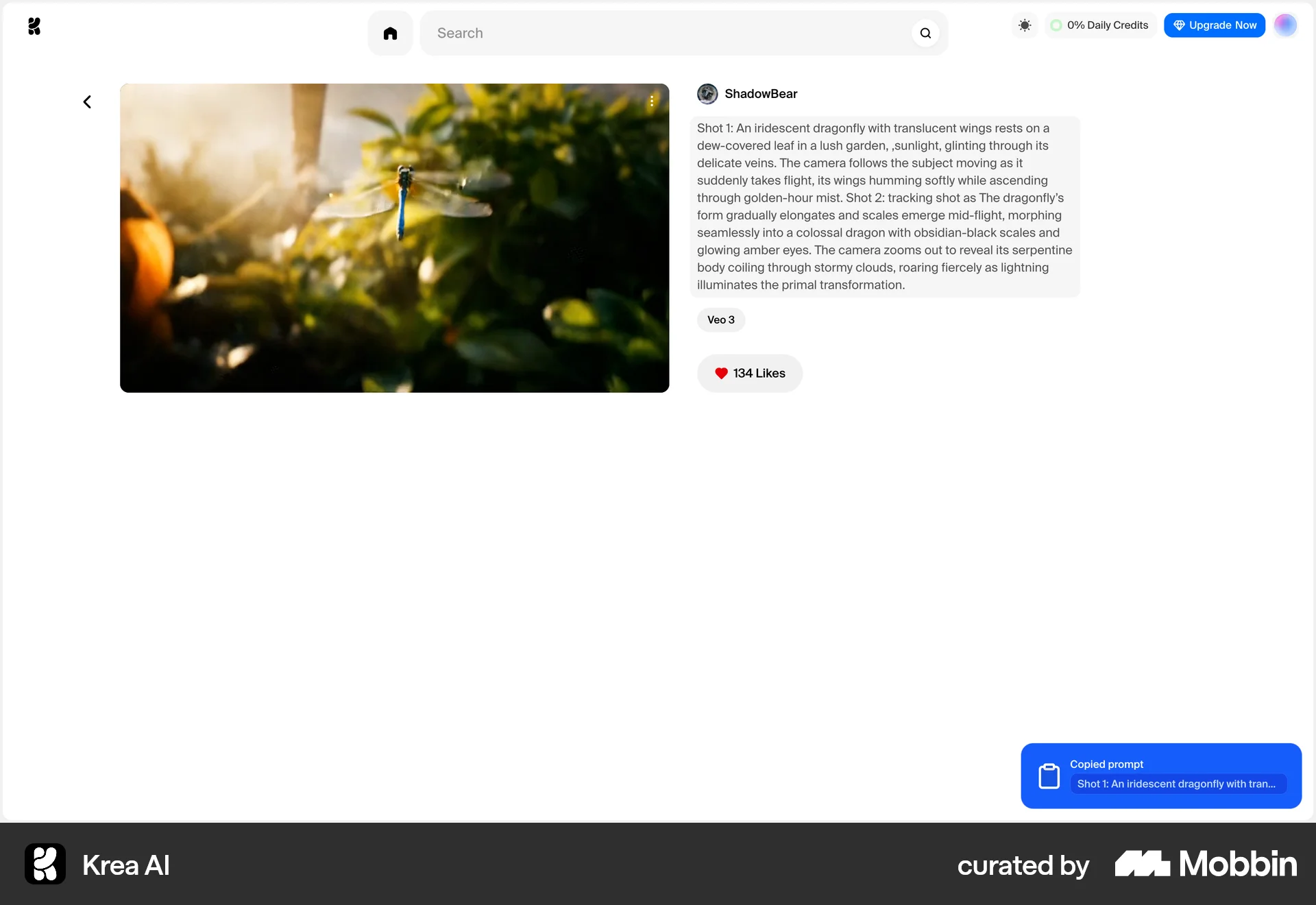Image resolution: width=1316 pixels, height=905 pixels.
Task: Select the Mobbin logo in the footer
Action: 1205,864
